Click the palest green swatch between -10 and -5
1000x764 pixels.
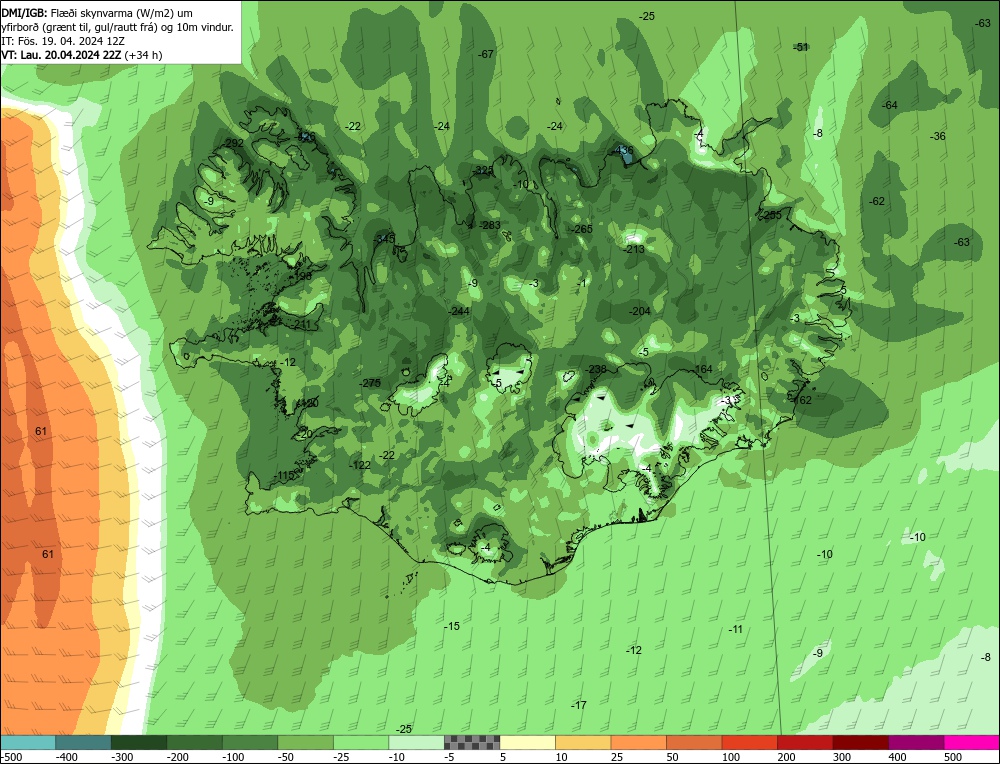(416, 742)
